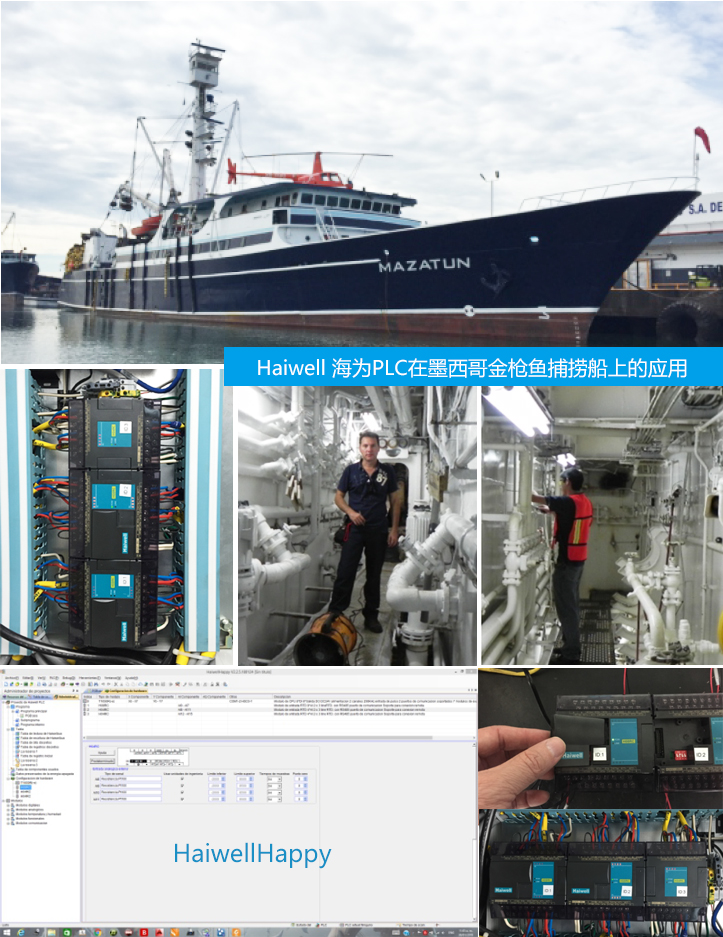Click the Redo arrow toolbar icon
723x937 pixels.
(x=109, y=684)
